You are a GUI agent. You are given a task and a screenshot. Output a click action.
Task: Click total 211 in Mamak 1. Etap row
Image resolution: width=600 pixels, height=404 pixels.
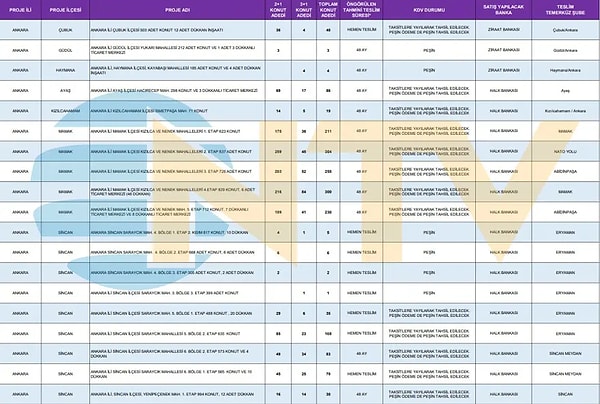[x=328, y=131]
